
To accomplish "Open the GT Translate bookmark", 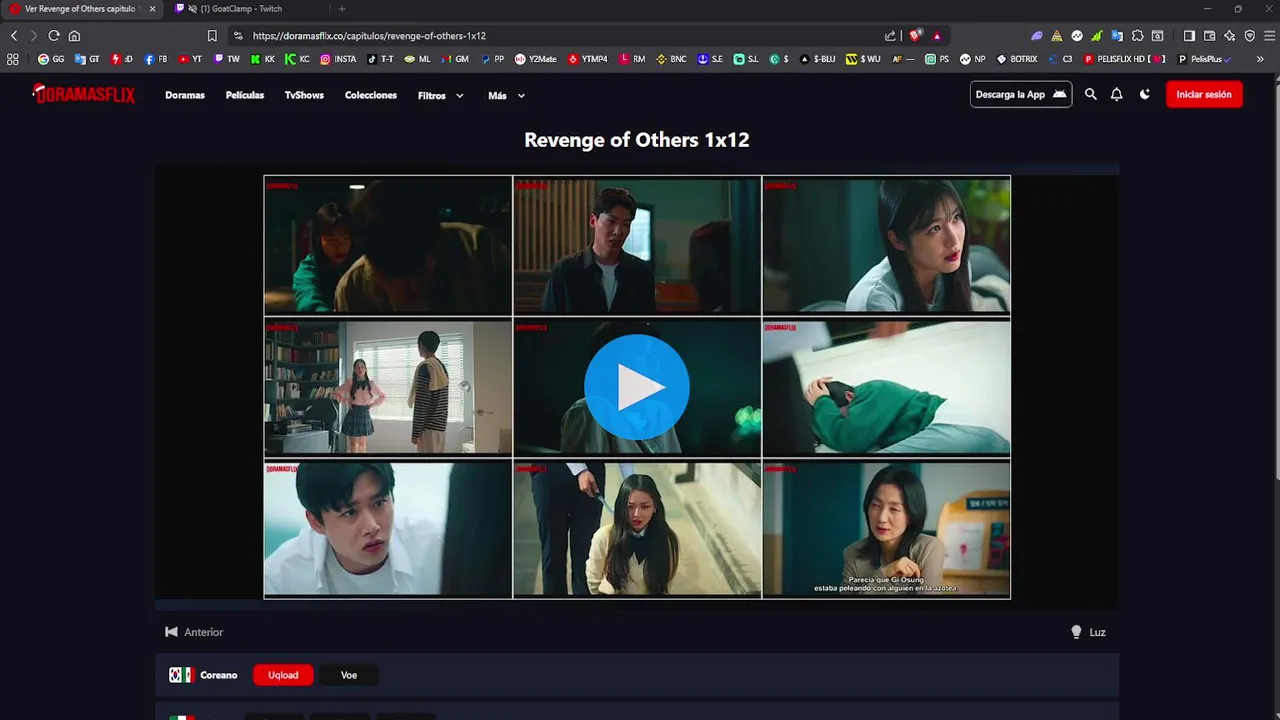I will (x=87, y=59).
